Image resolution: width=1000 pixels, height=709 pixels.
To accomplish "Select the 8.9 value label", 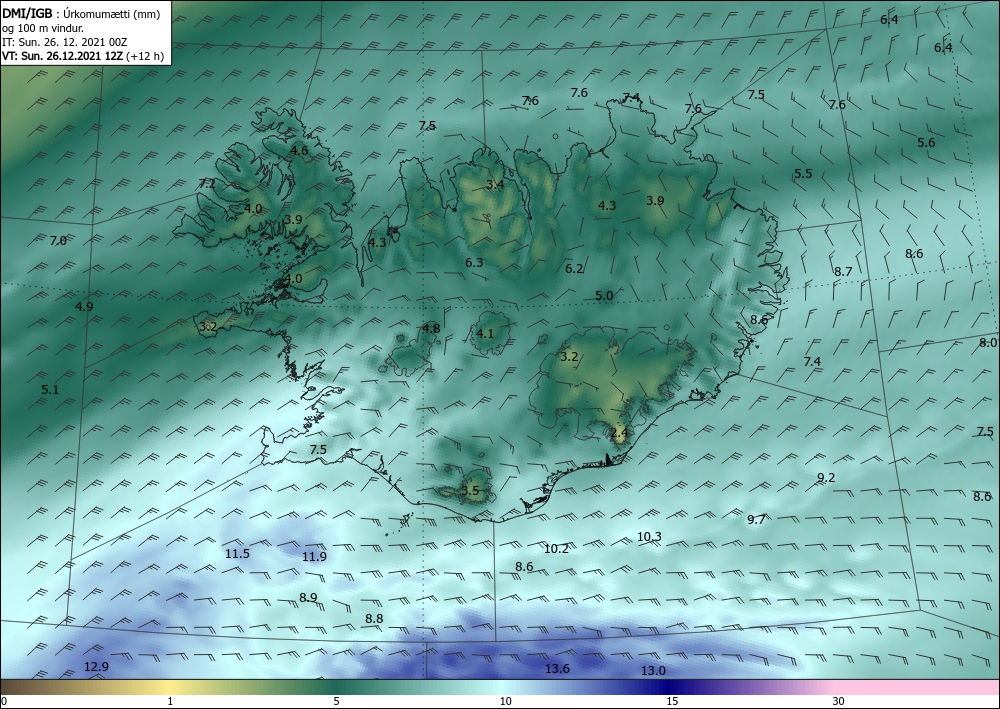I will pyautogui.click(x=308, y=597).
